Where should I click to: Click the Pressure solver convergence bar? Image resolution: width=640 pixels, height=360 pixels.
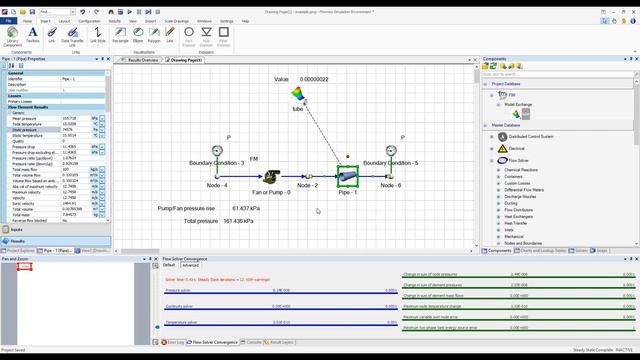pos(281,293)
